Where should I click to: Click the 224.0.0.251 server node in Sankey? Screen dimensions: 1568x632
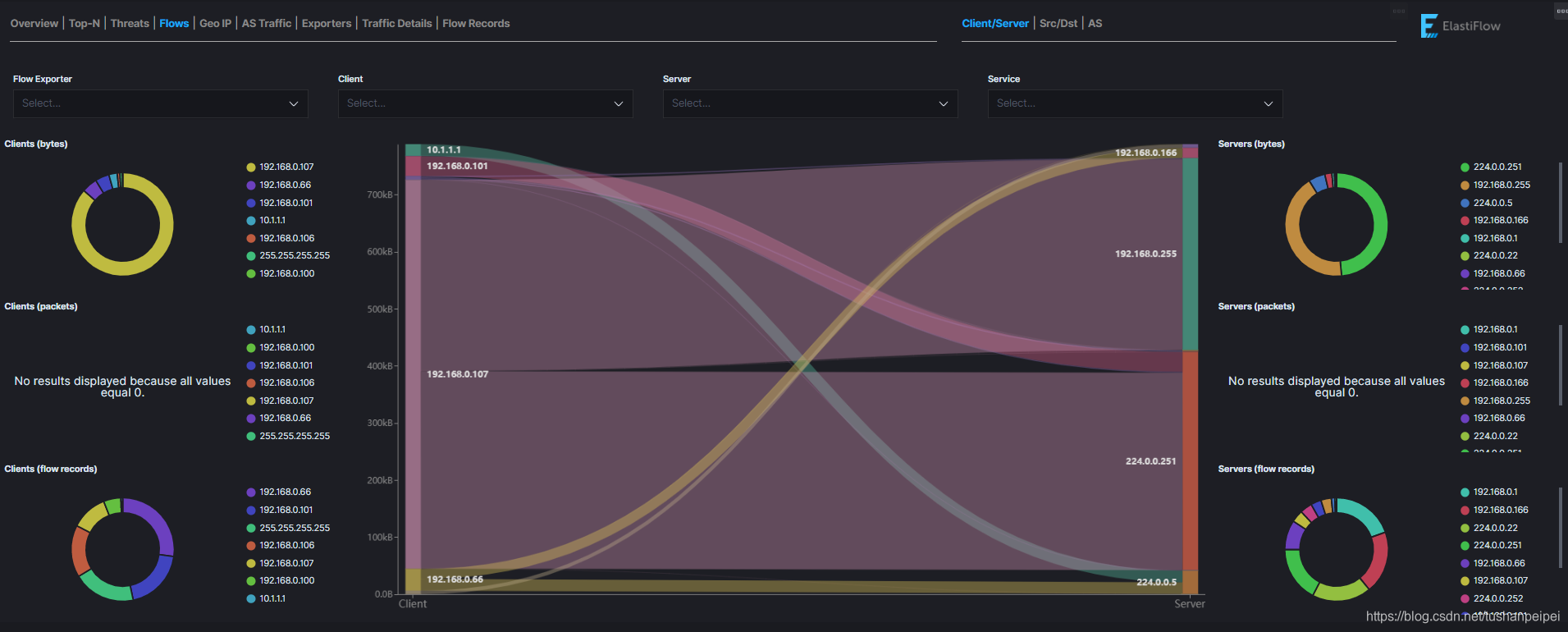1190,460
